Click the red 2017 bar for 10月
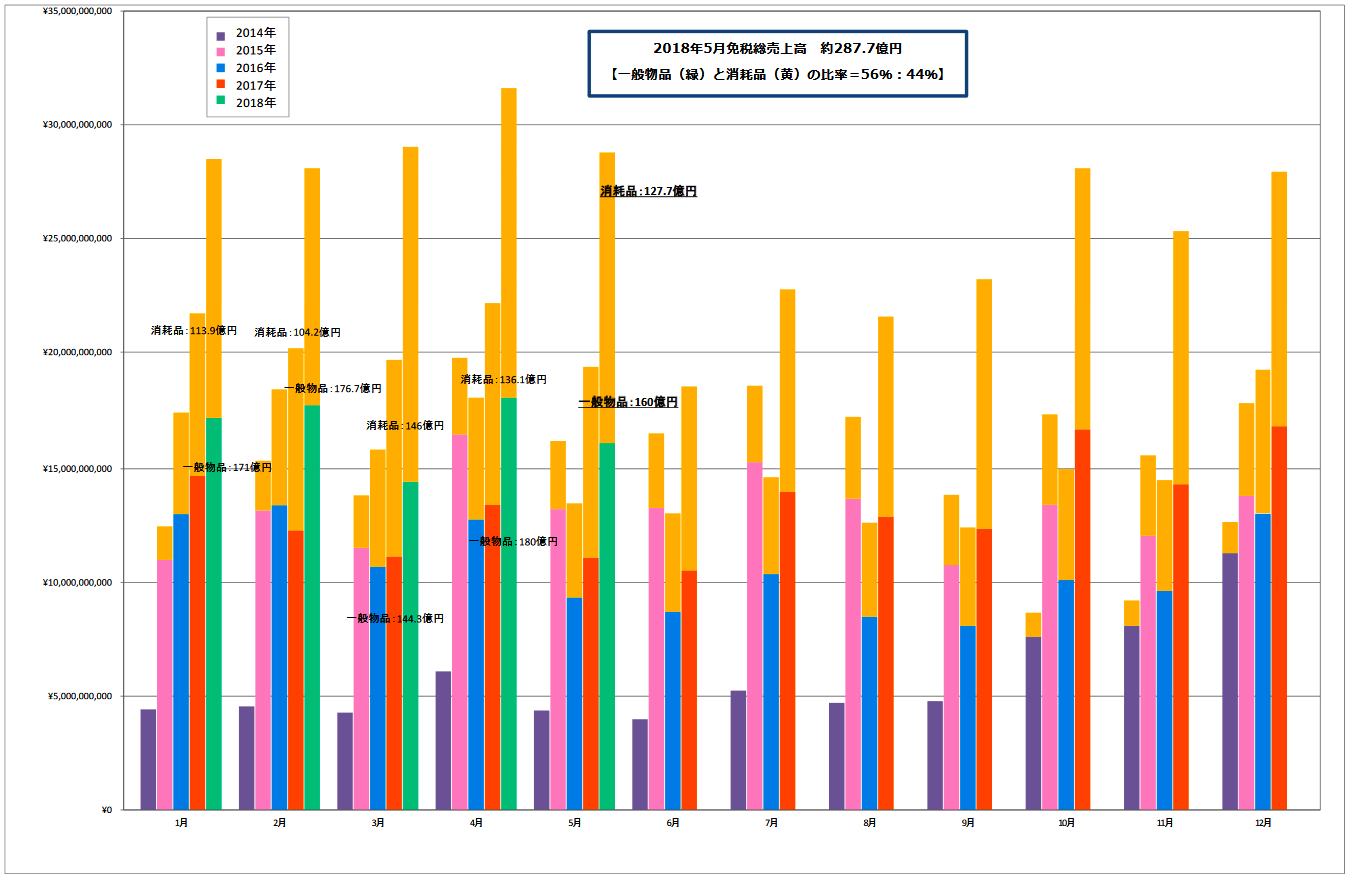The width and height of the screenshot is (1366, 882). (1082, 620)
